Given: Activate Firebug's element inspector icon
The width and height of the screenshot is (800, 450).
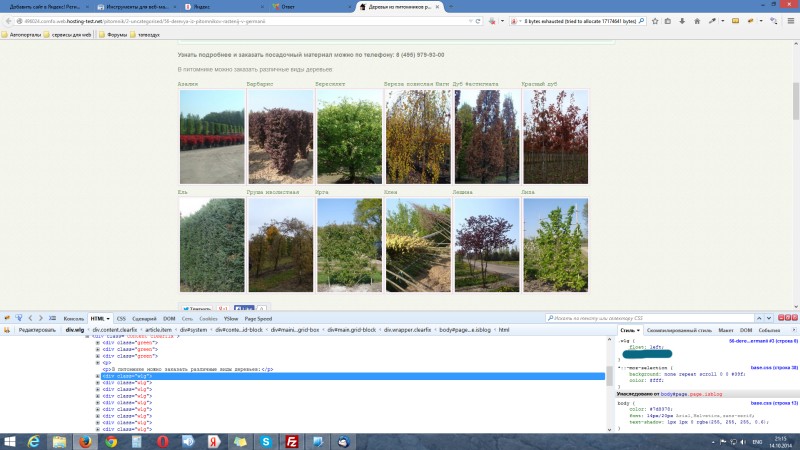Looking at the screenshot, I should click(19, 318).
